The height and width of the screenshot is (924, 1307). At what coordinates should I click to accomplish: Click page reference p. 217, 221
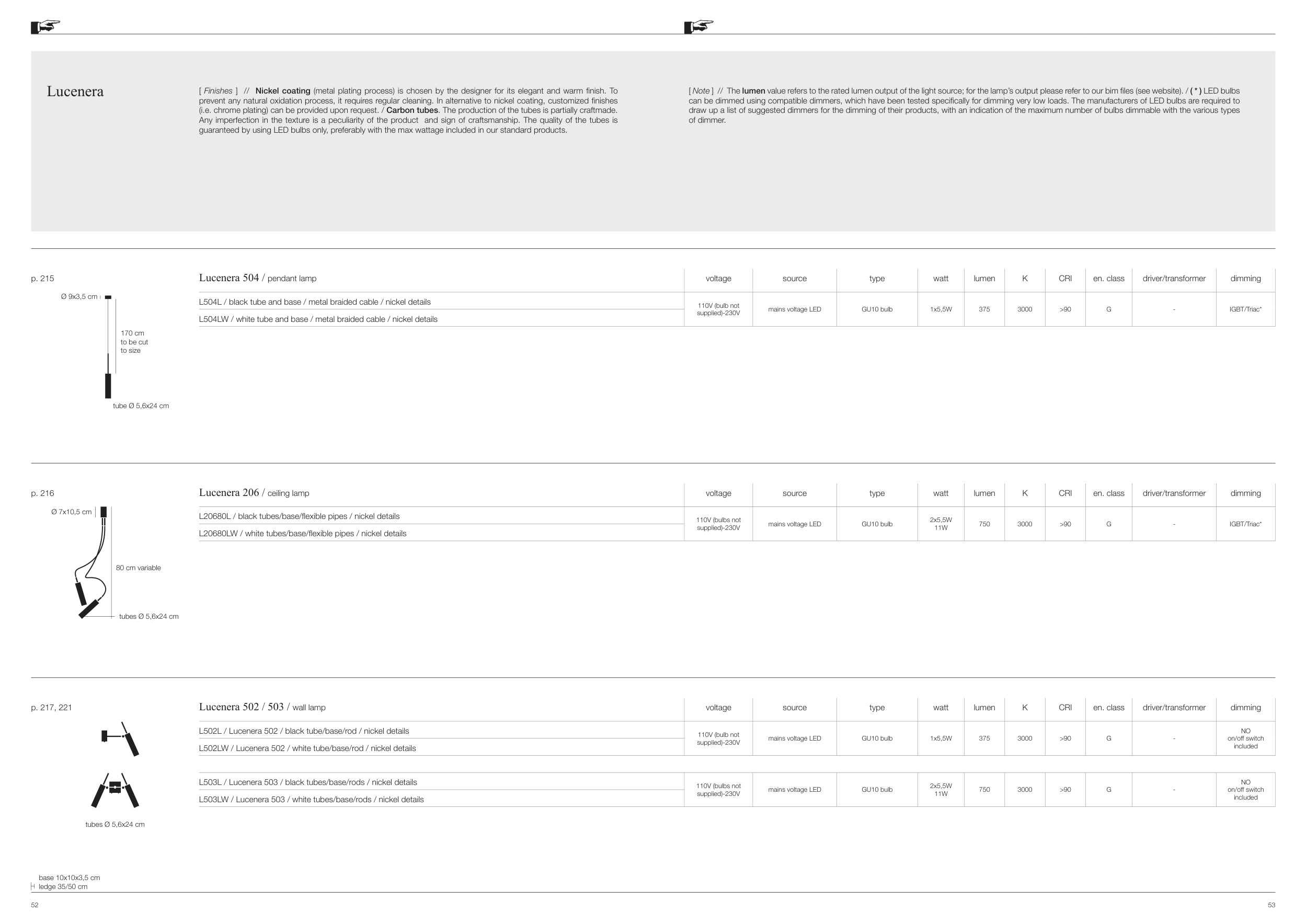tap(51, 707)
